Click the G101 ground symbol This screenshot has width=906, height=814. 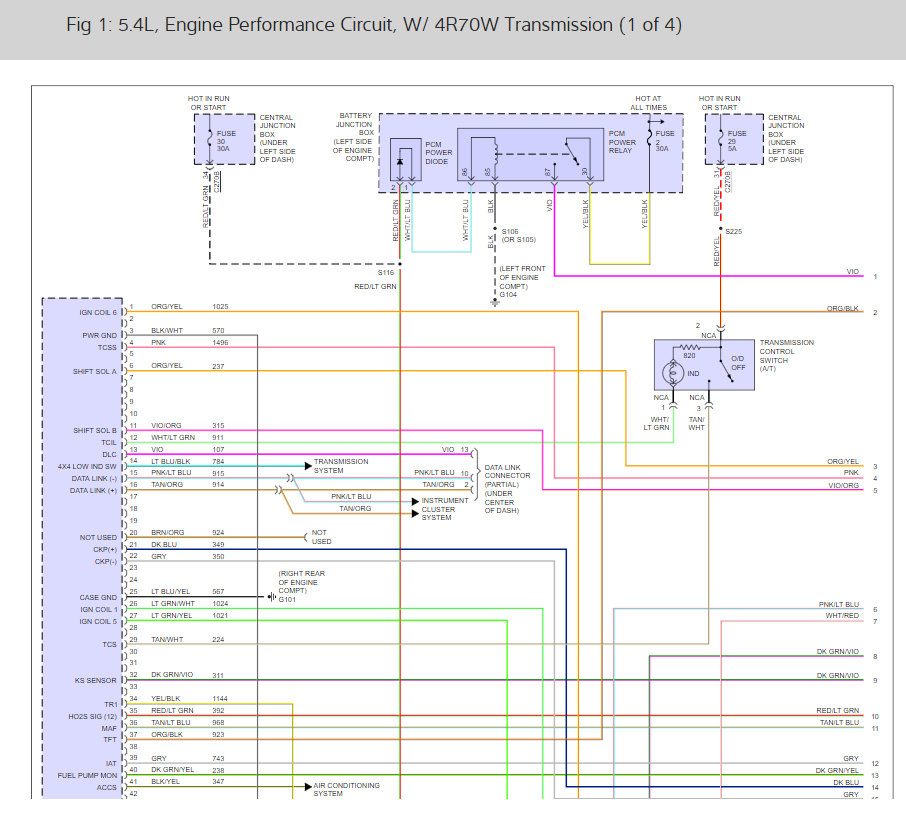pyautogui.click(x=272, y=597)
